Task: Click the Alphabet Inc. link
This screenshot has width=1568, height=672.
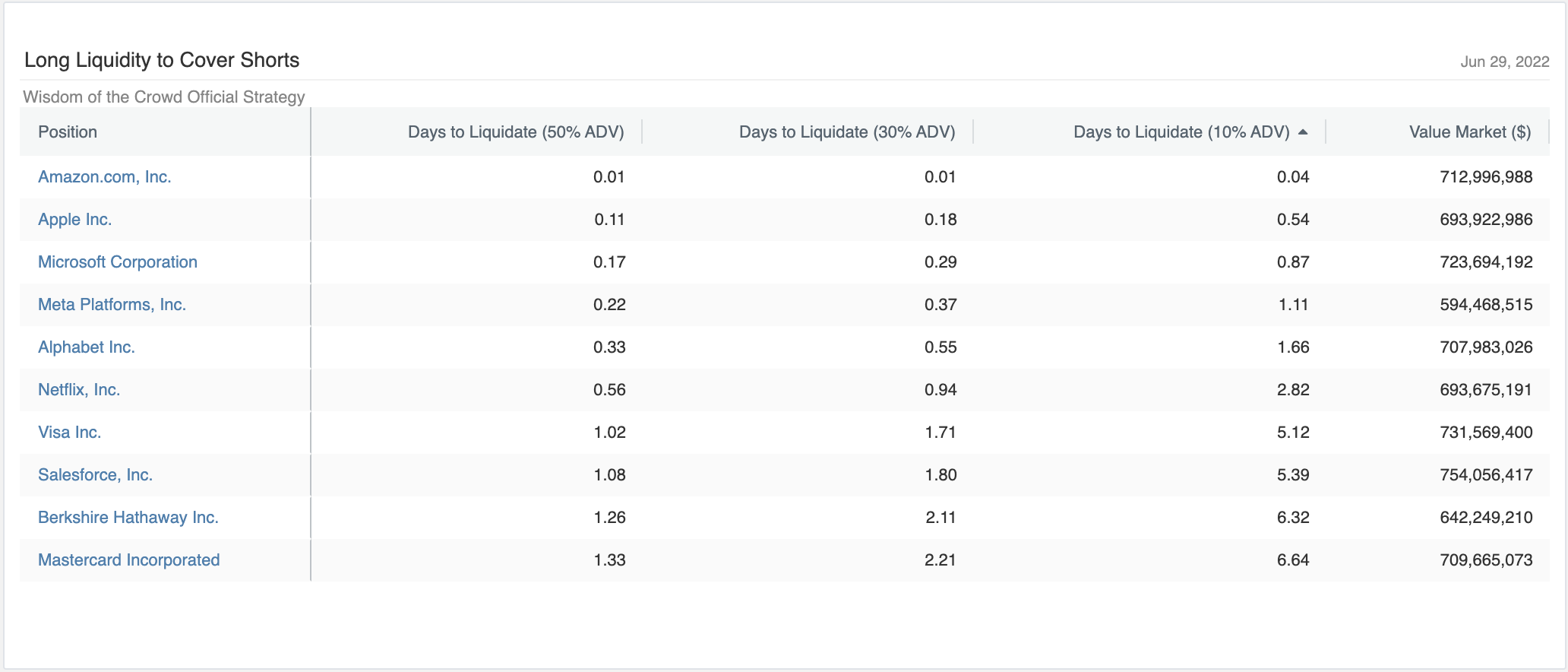Action: pyautogui.click(x=87, y=347)
